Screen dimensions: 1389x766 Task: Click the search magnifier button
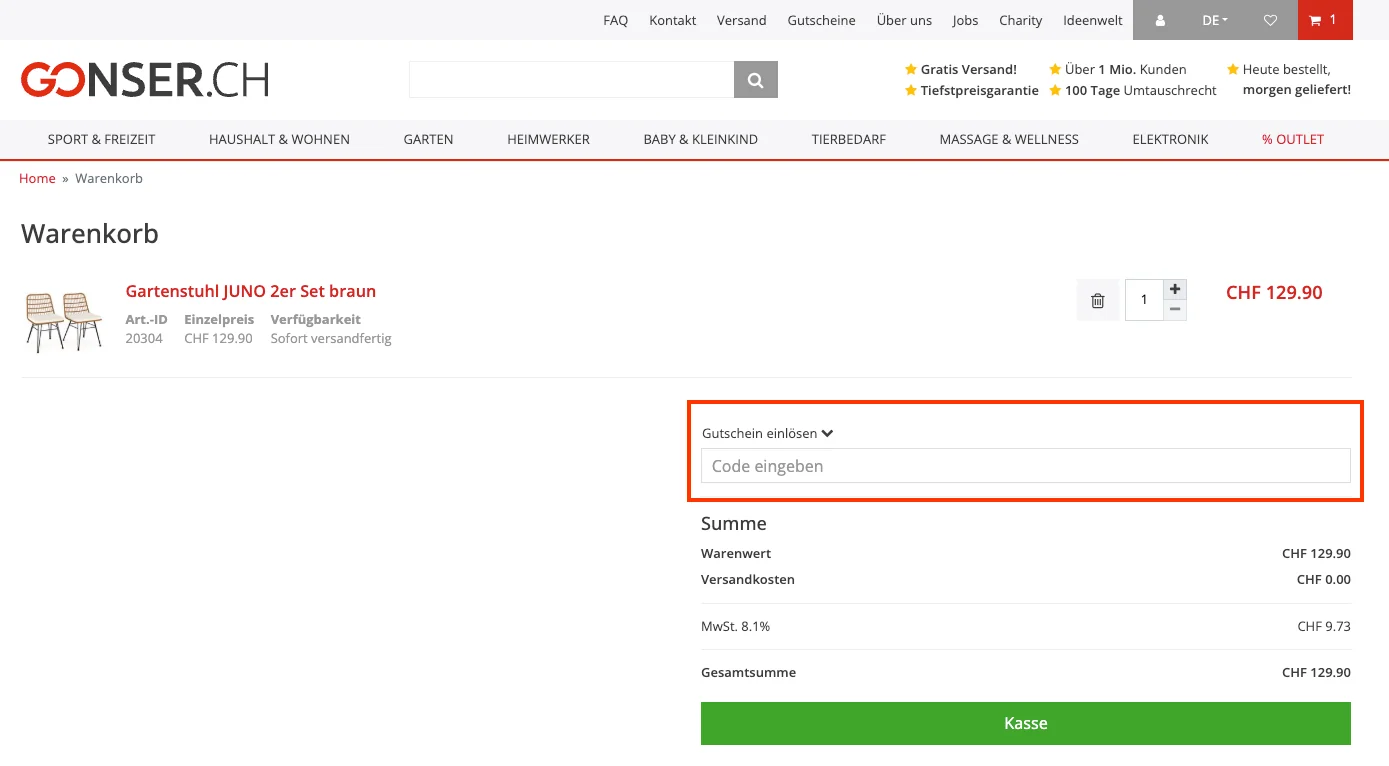[755, 80]
